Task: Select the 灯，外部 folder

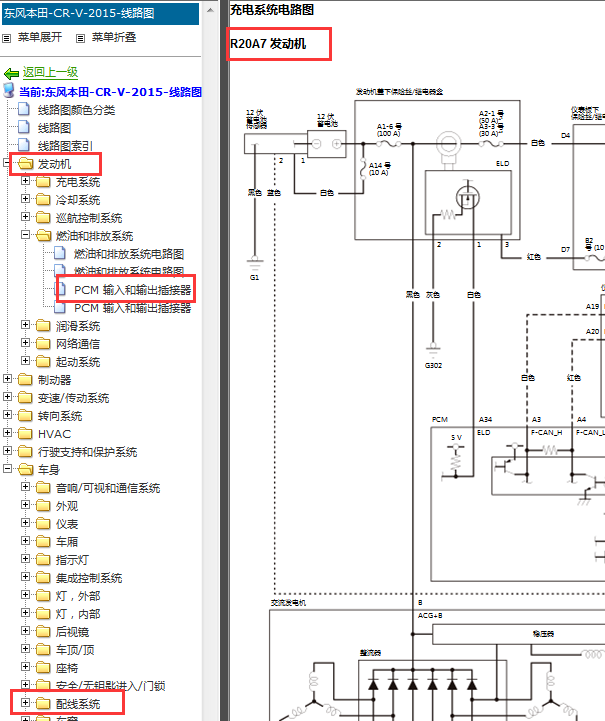Action: [78, 596]
